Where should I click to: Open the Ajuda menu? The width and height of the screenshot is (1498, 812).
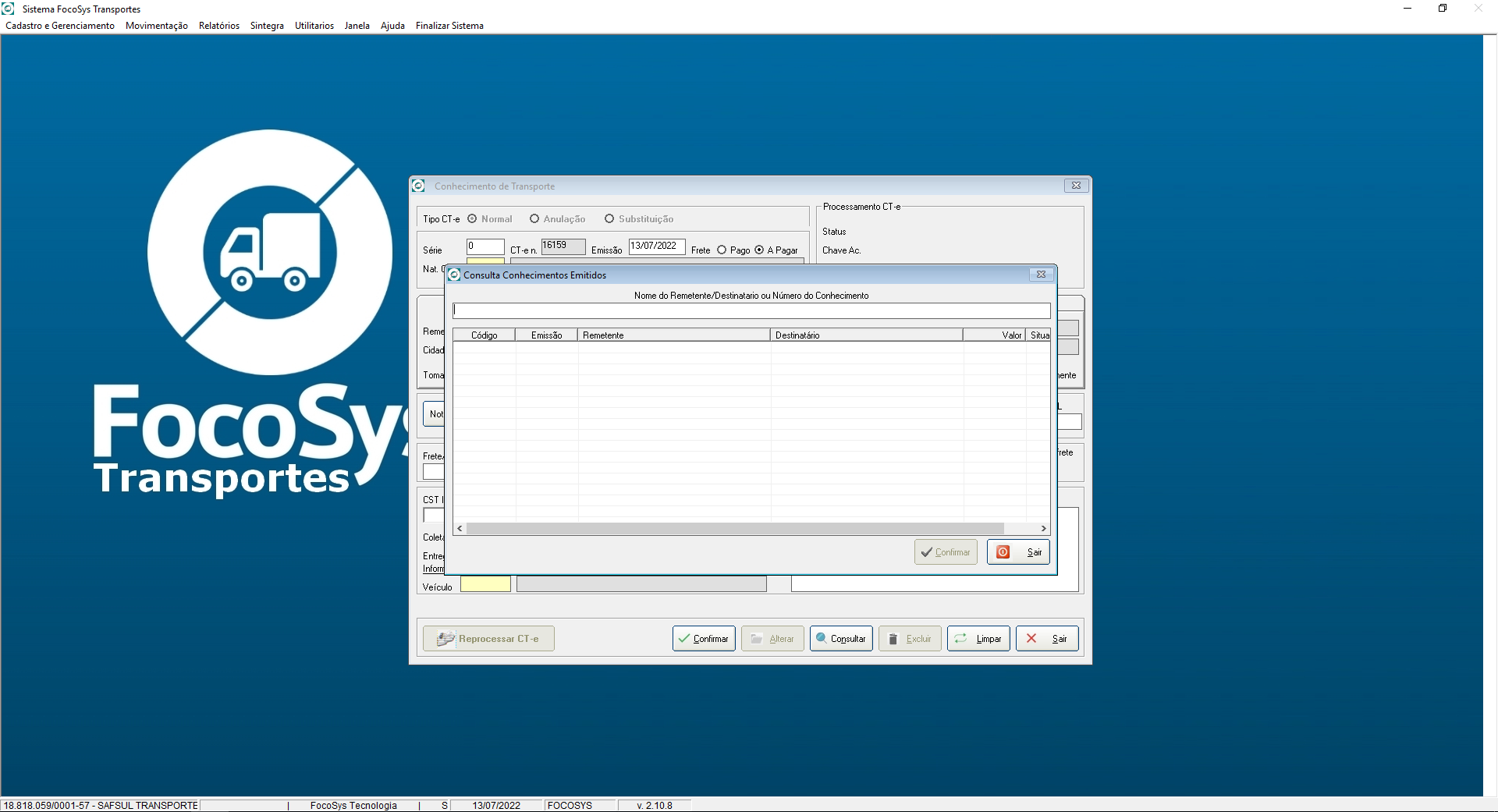(392, 26)
